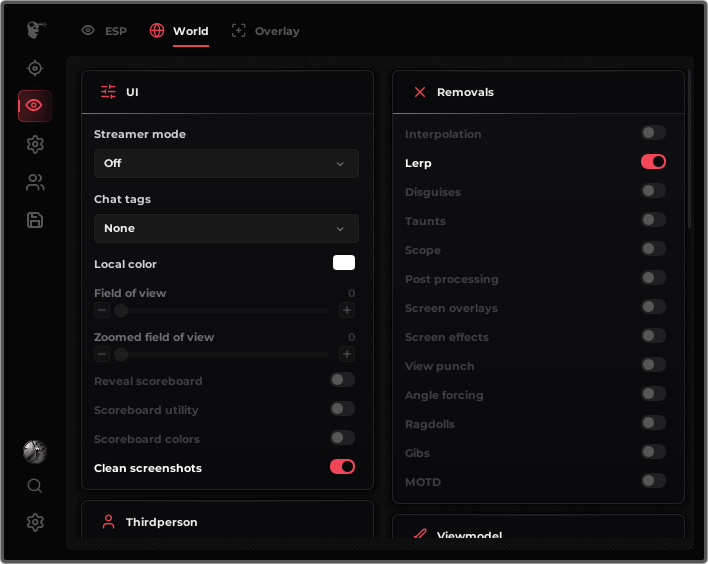708x564 pixels.
Task: Increase Zoomed field of view with plus
Action: tap(347, 354)
